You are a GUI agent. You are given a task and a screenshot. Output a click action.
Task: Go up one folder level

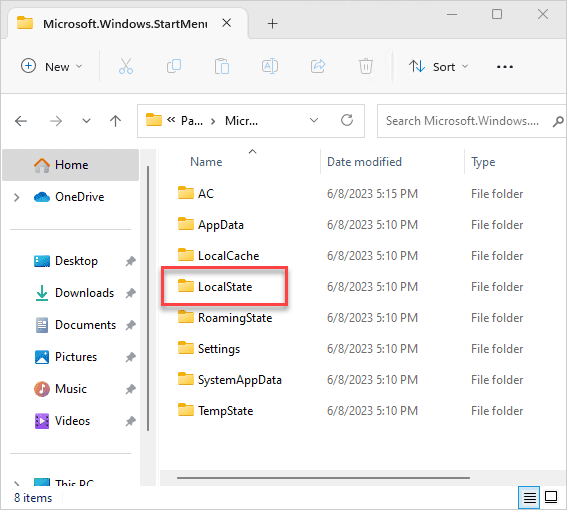(x=115, y=121)
